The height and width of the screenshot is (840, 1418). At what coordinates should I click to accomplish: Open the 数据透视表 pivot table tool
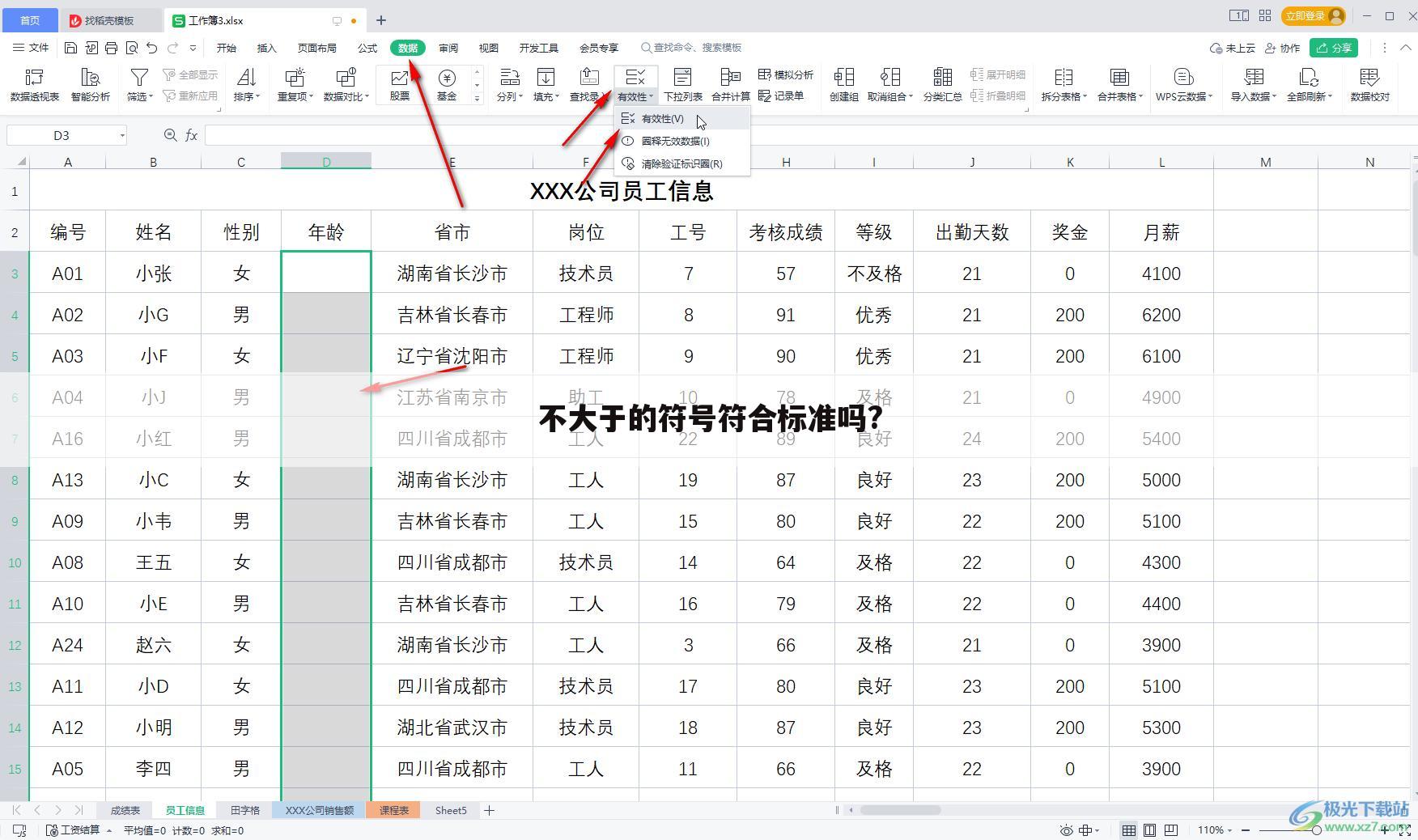tap(34, 85)
